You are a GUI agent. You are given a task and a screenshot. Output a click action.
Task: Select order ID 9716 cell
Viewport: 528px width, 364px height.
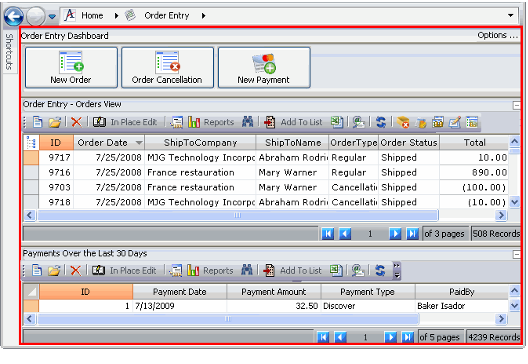[x=56, y=172]
